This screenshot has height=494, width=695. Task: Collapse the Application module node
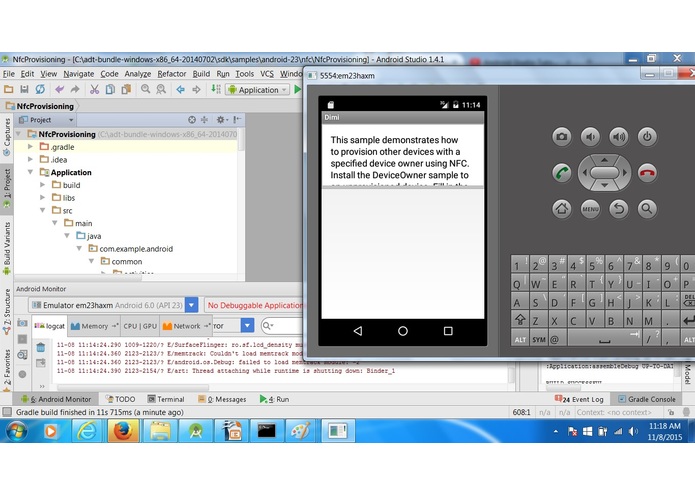(30, 172)
